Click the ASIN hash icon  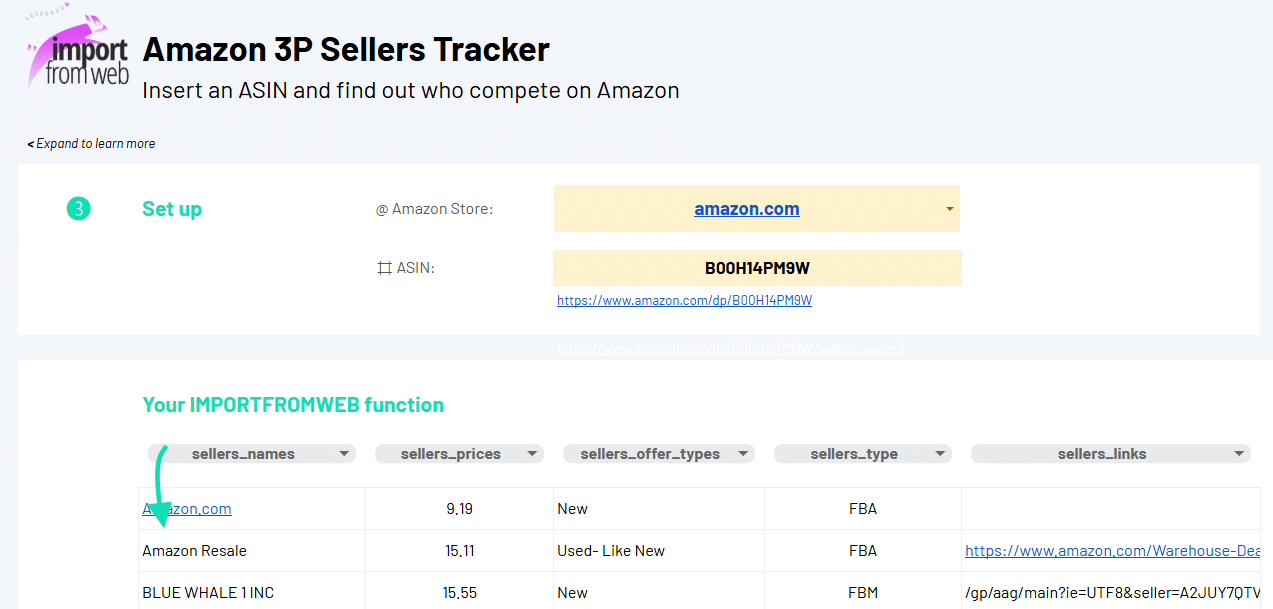(384, 268)
